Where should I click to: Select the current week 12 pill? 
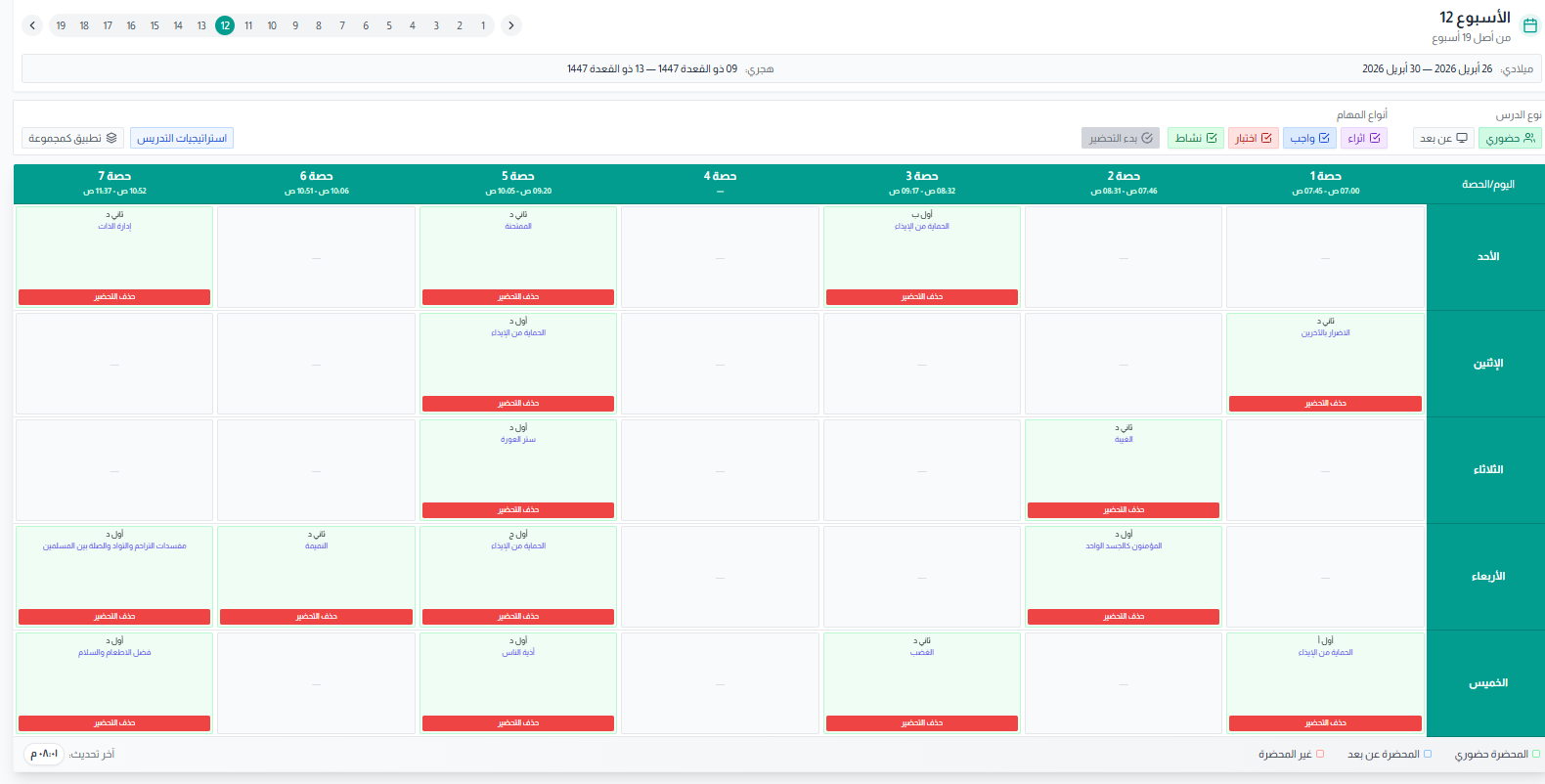225,25
